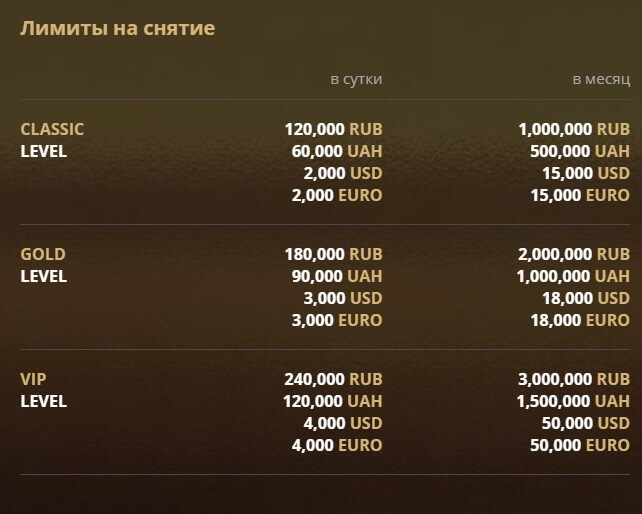This screenshot has width=642, height=514.
Task: Select Classic monthly limit 15,000 EURO
Action: coord(580,195)
